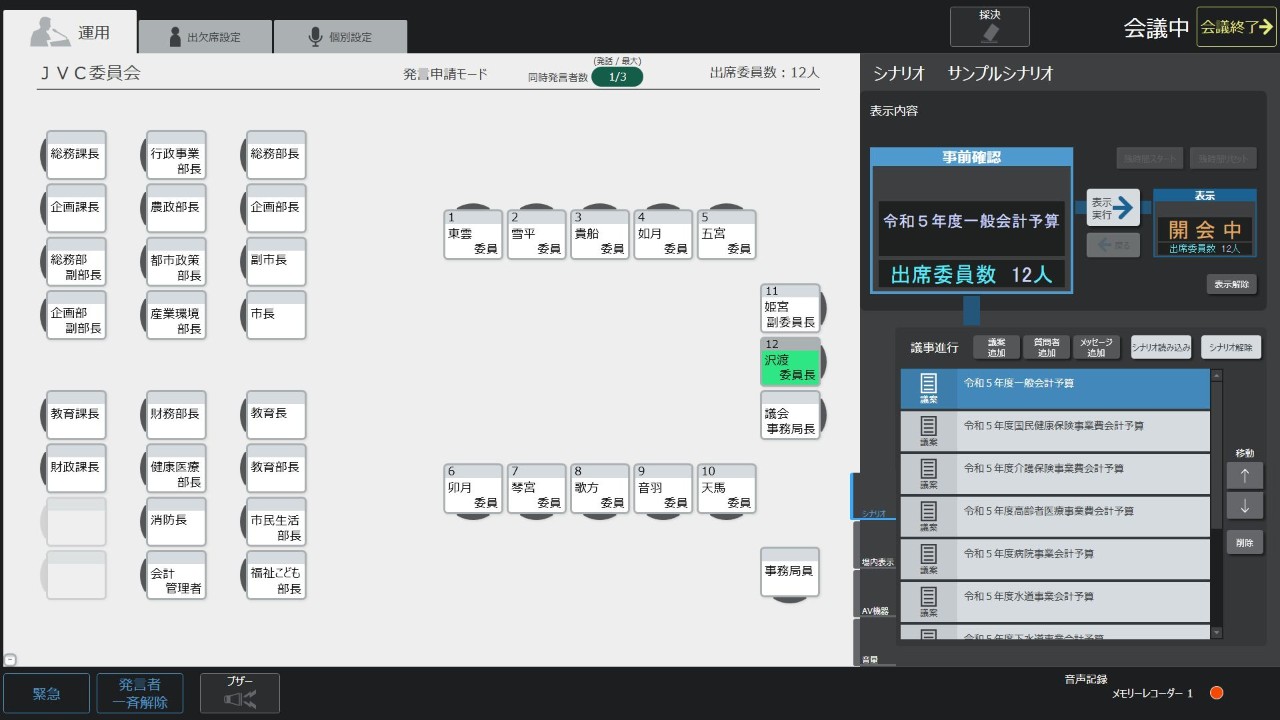Toggle microphone for seat 9 音羽委員
Screen dimensions: 1280x720
(x=664, y=488)
